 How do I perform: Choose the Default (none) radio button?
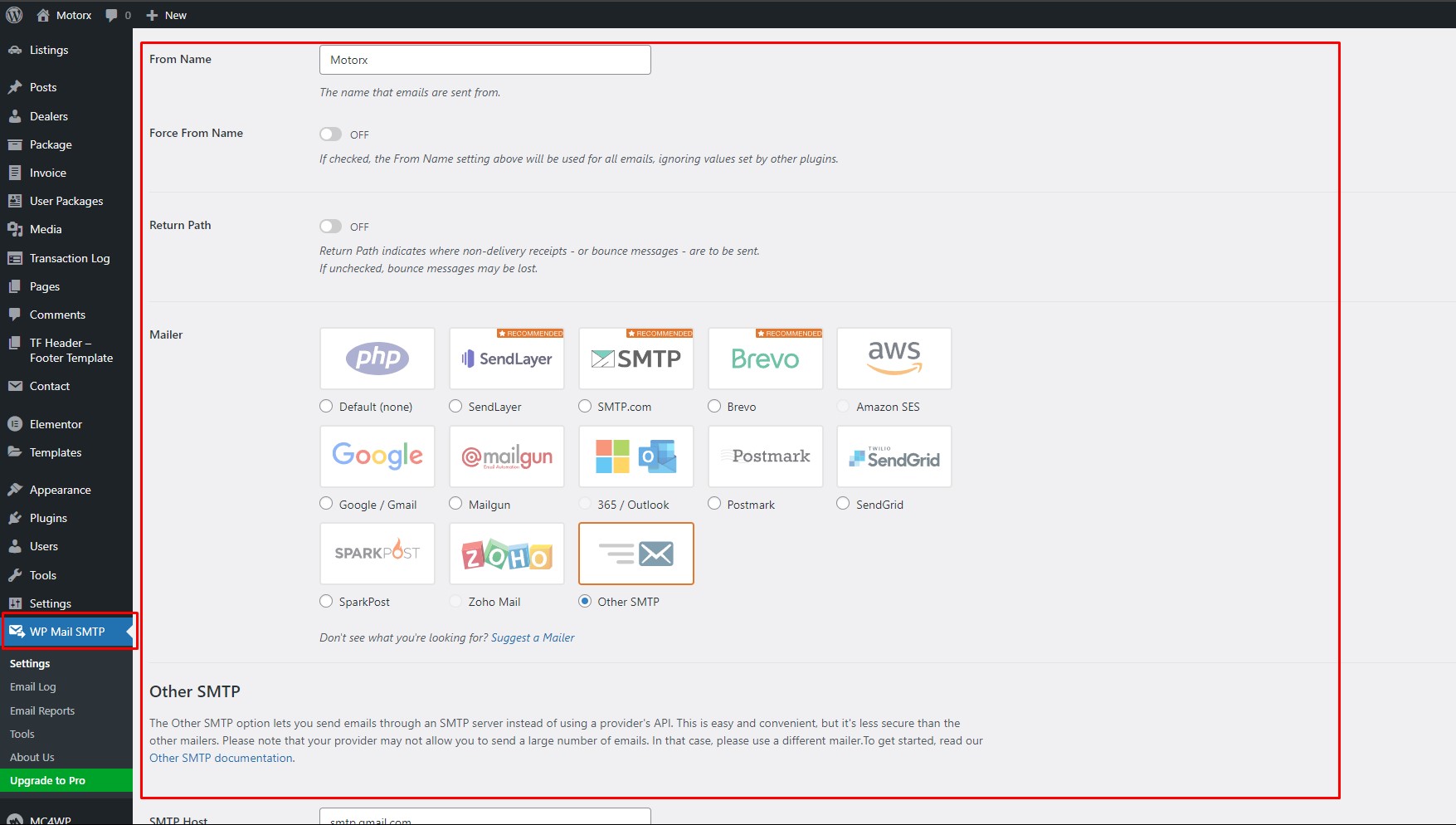[326, 406]
